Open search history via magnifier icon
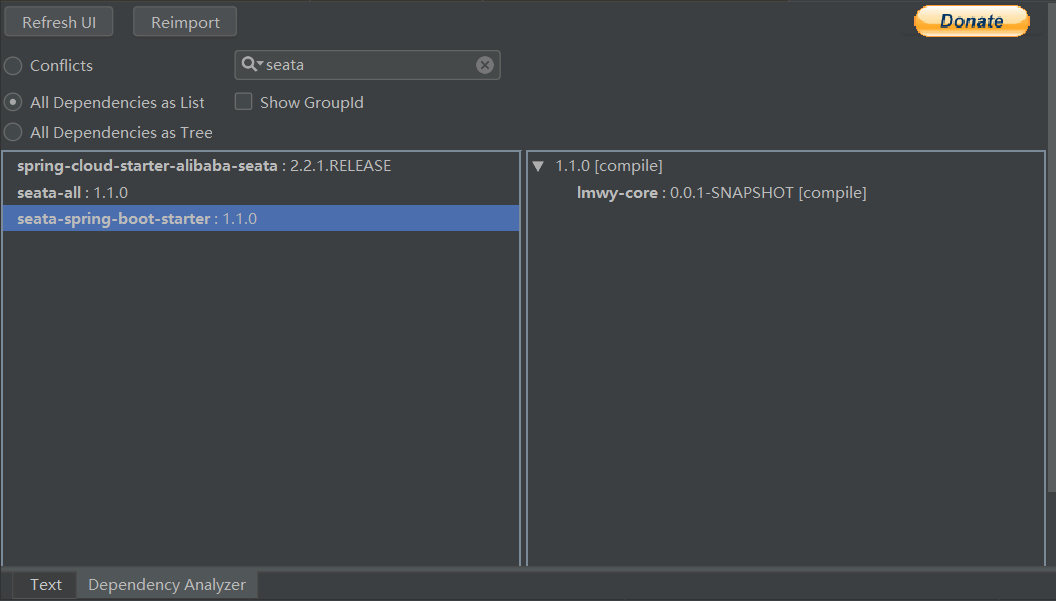This screenshot has width=1056, height=601. coord(251,65)
